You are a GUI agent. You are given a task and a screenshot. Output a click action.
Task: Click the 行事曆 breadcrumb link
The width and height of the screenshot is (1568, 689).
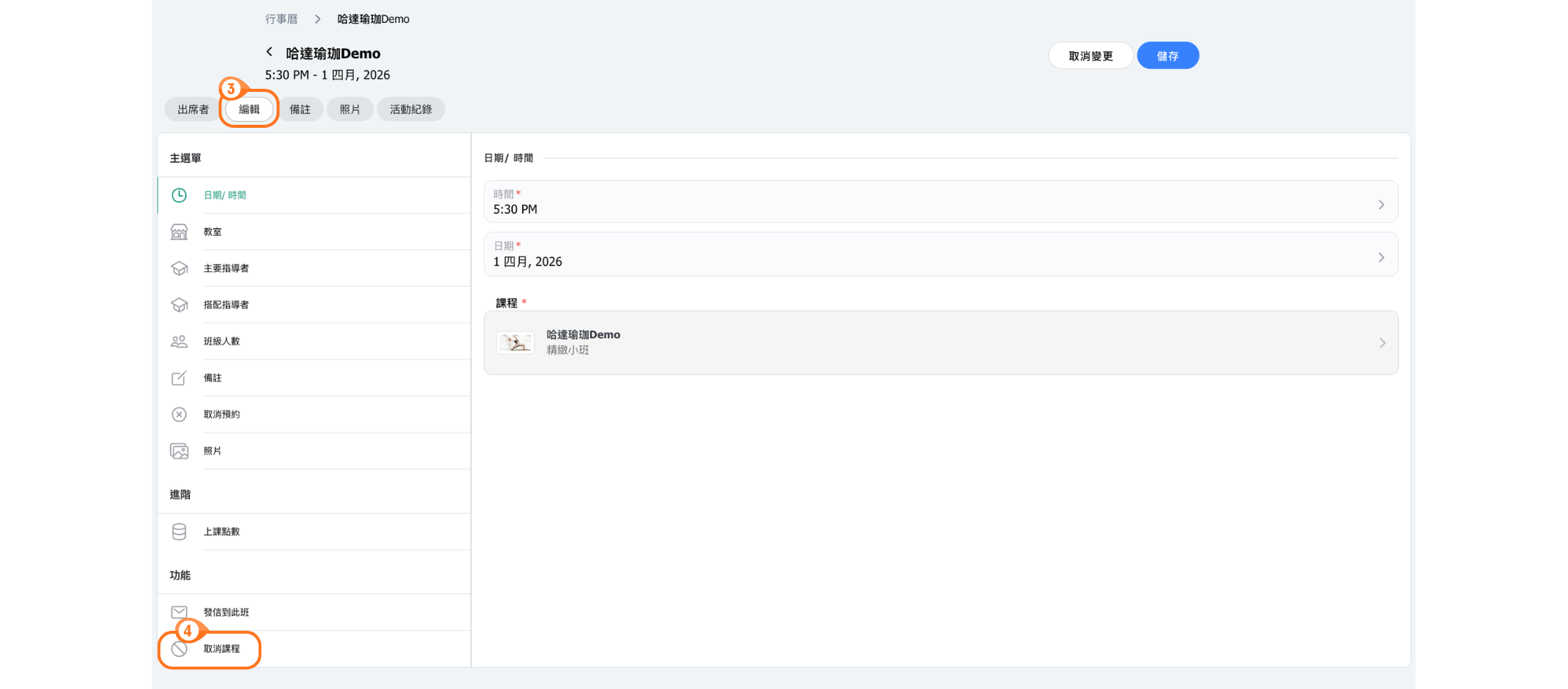coord(282,19)
